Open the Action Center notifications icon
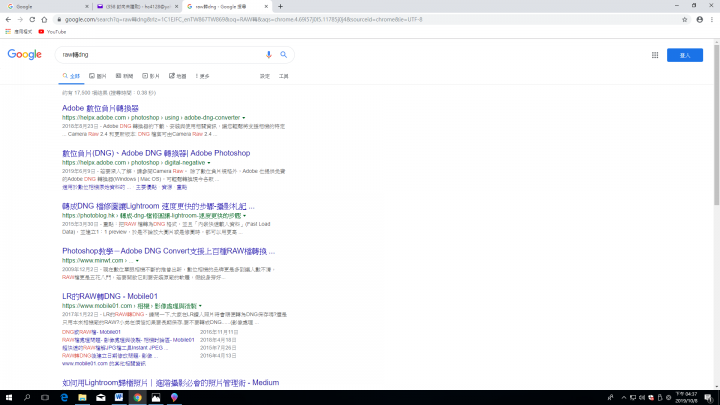The image size is (720, 405). coord(709,398)
